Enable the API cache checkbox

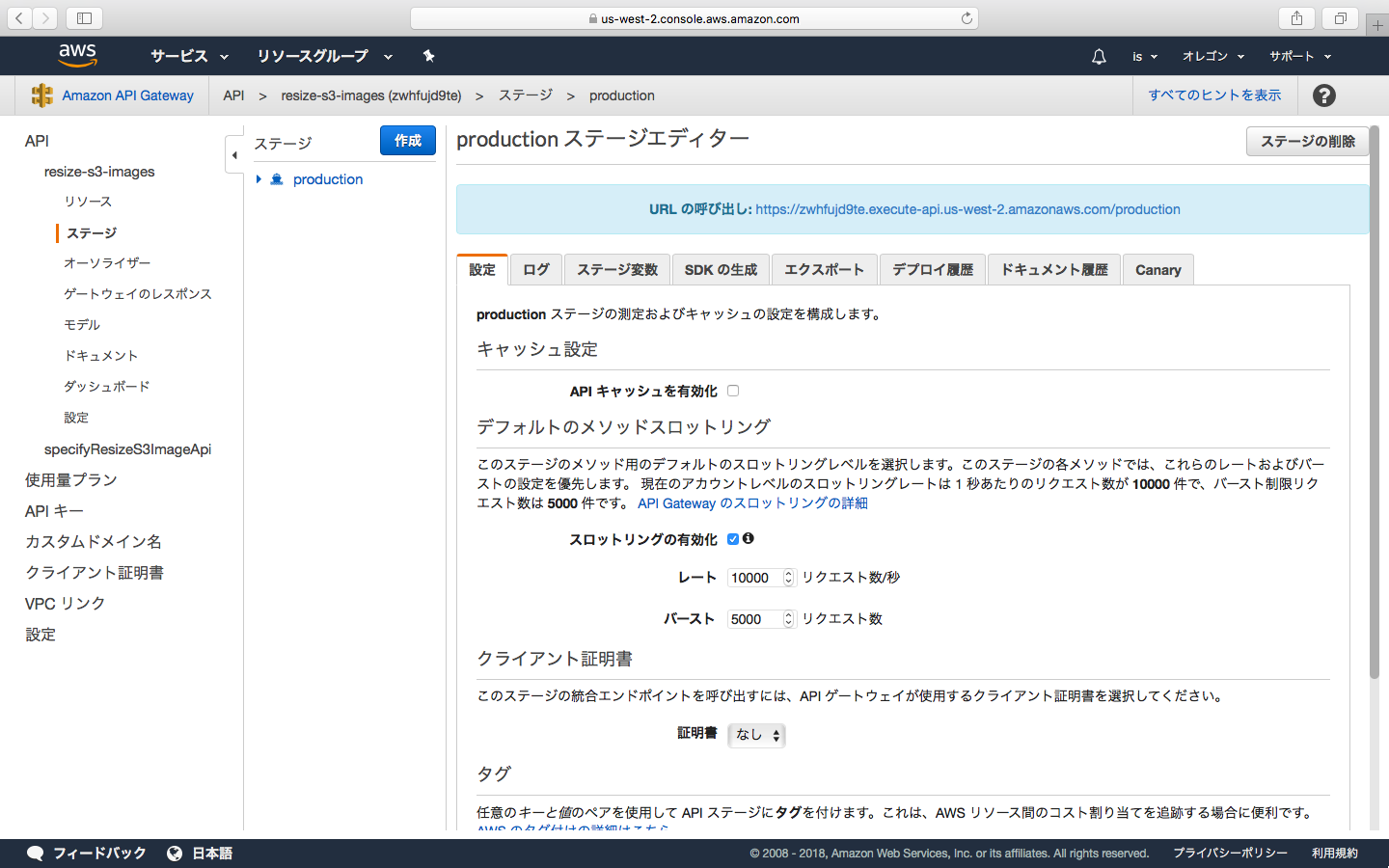click(733, 391)
